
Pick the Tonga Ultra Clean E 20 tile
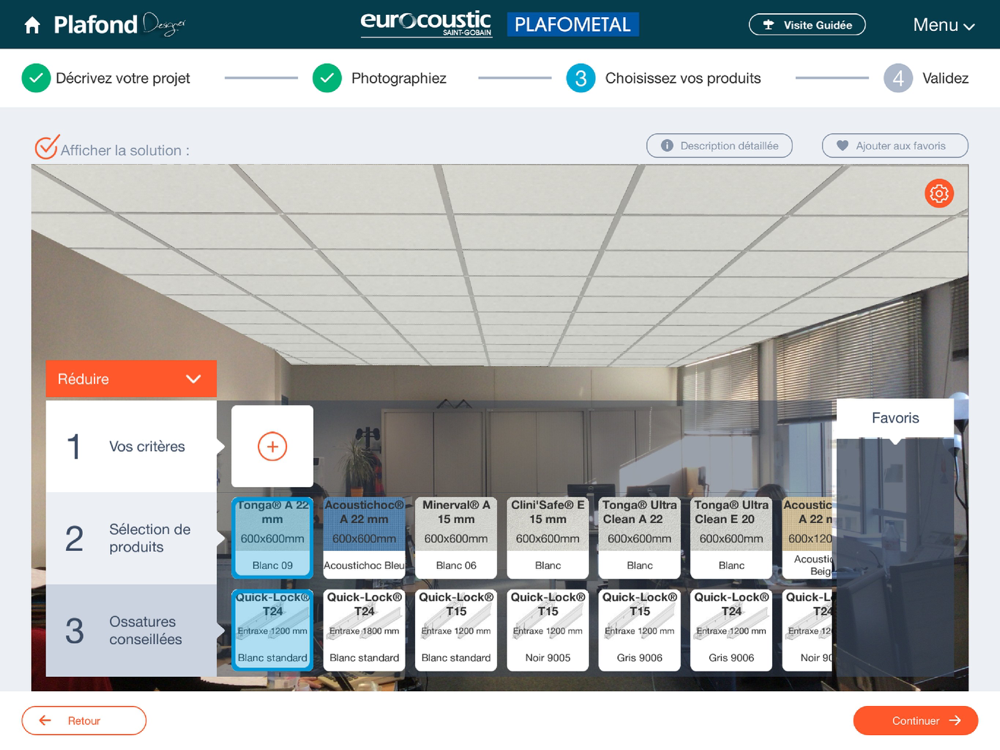[x=732, y=538]
